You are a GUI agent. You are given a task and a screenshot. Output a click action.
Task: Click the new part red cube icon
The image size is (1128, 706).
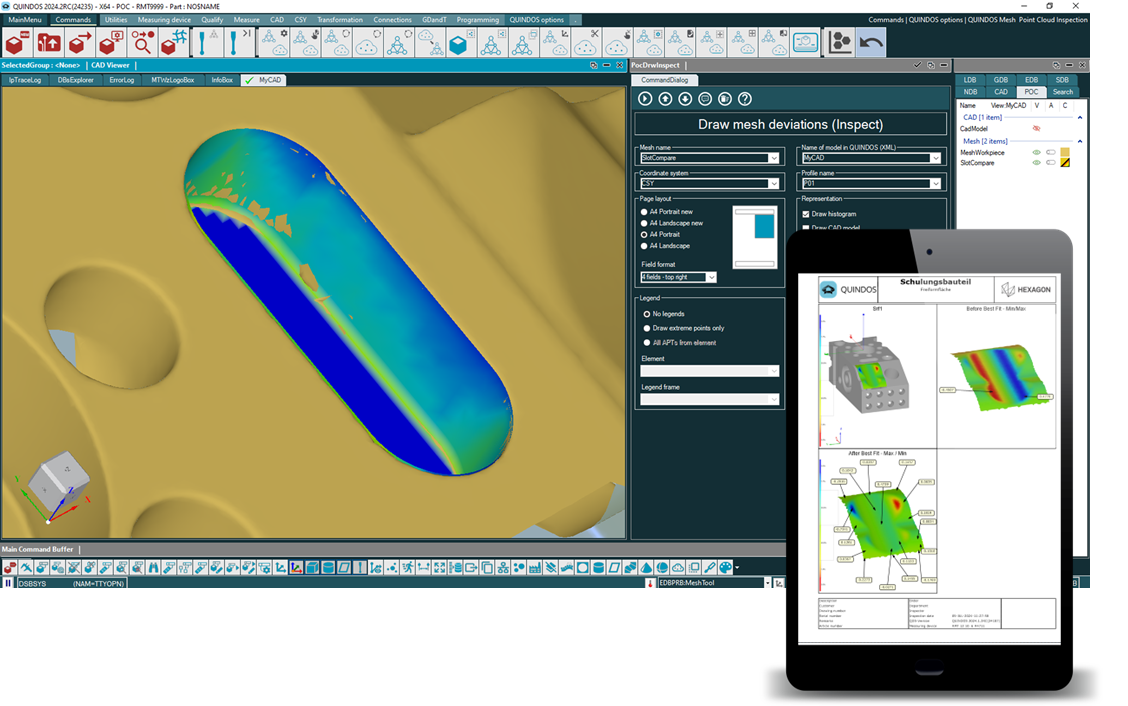[x=17, y=43]
